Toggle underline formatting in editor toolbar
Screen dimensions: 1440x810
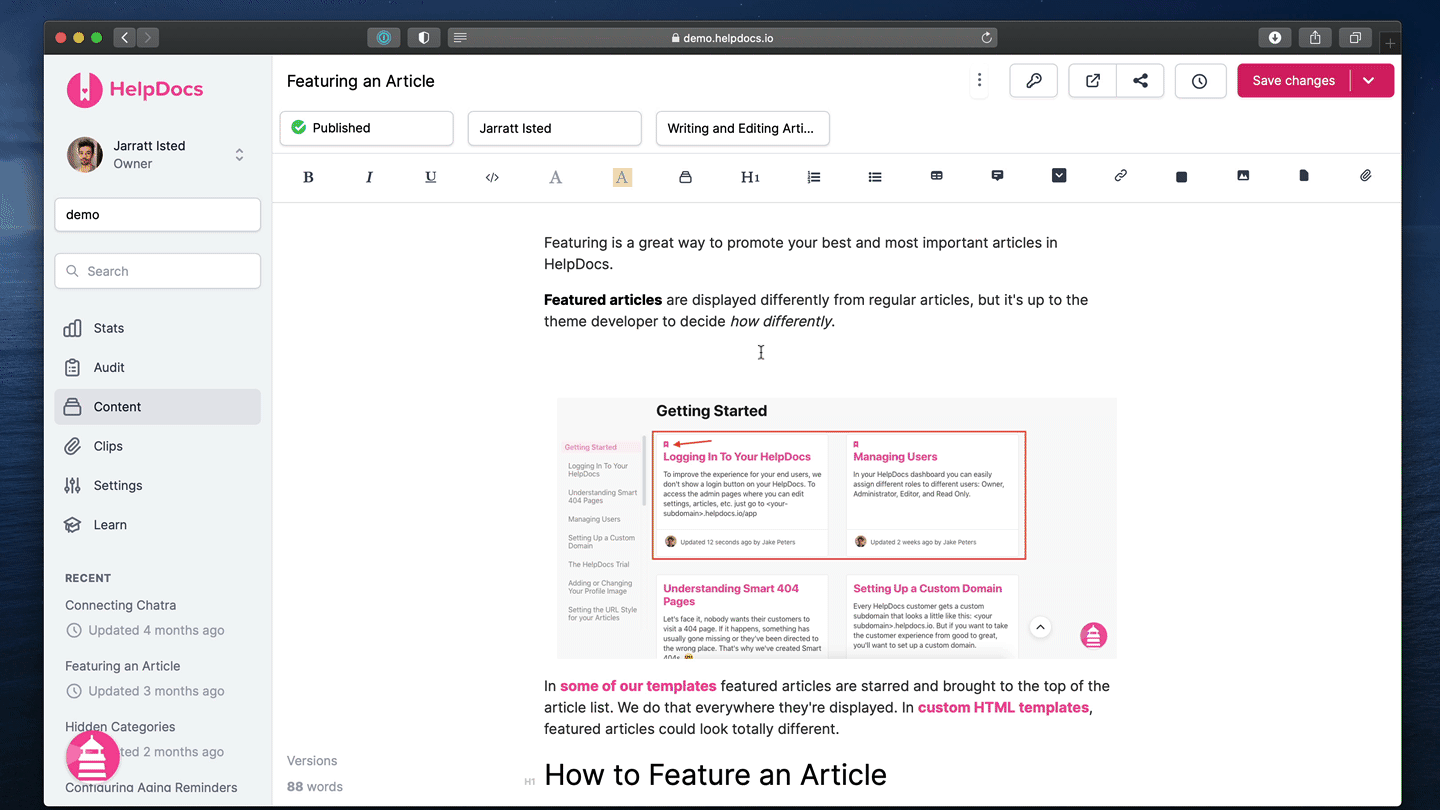coord(431,177)
